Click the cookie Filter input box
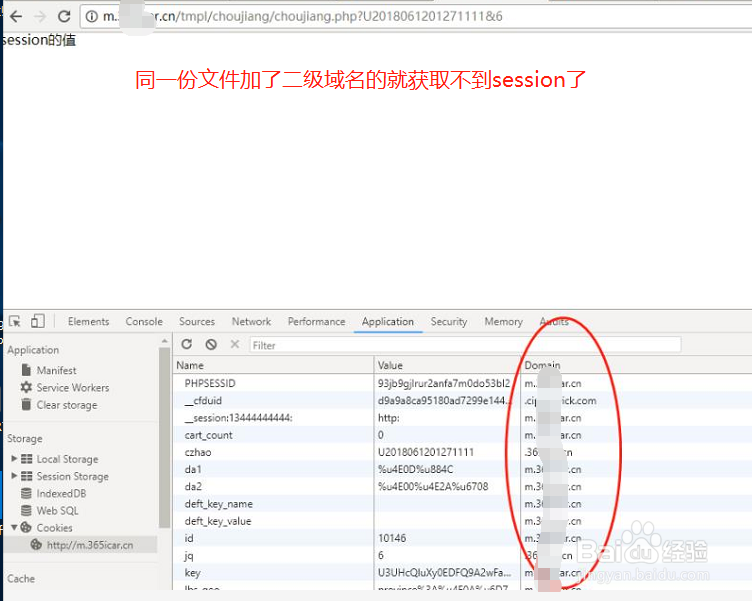 (x=465, y=345)
